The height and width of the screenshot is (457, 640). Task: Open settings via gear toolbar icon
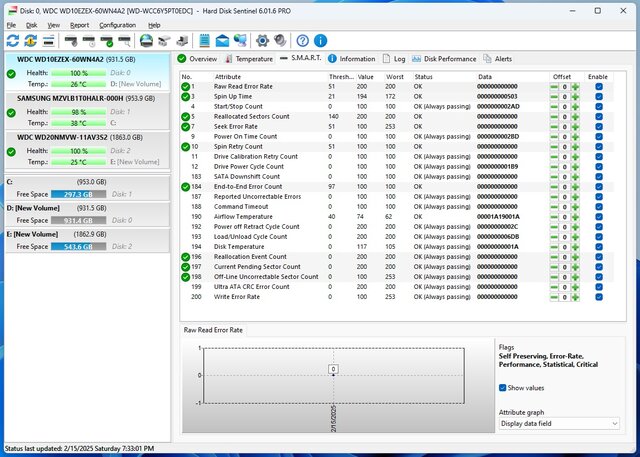tap(262, 41)
